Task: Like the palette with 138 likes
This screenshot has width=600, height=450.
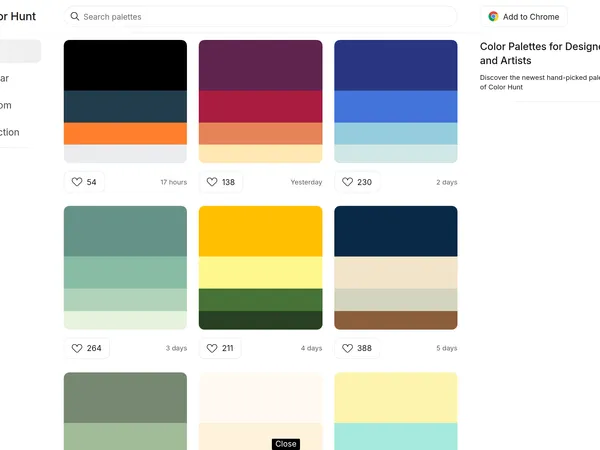Action: [221, 182]
